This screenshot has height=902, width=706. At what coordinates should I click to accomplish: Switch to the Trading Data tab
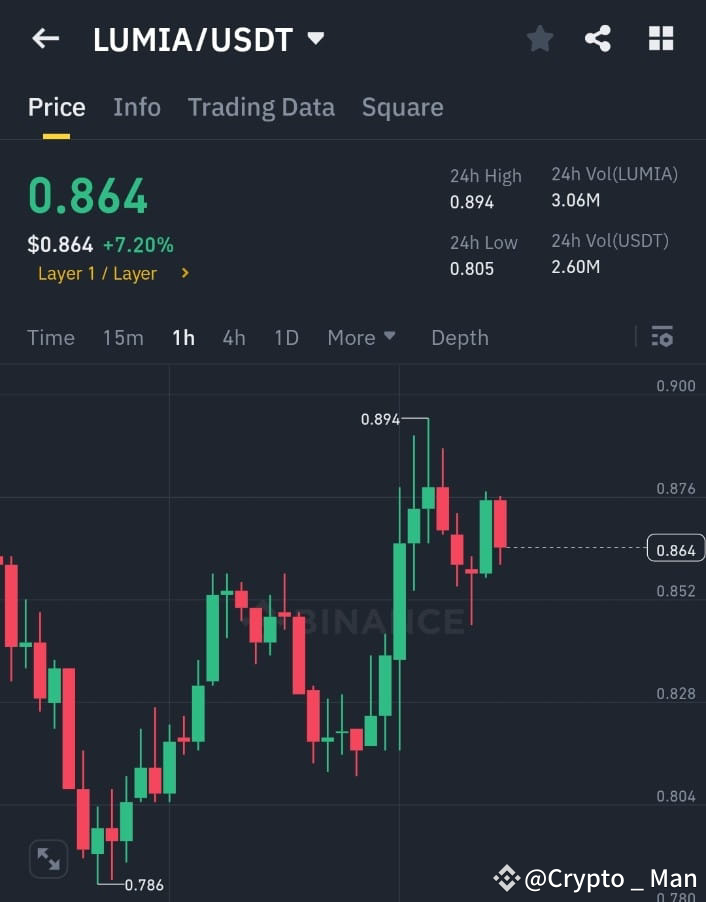[x=261, y=107]
